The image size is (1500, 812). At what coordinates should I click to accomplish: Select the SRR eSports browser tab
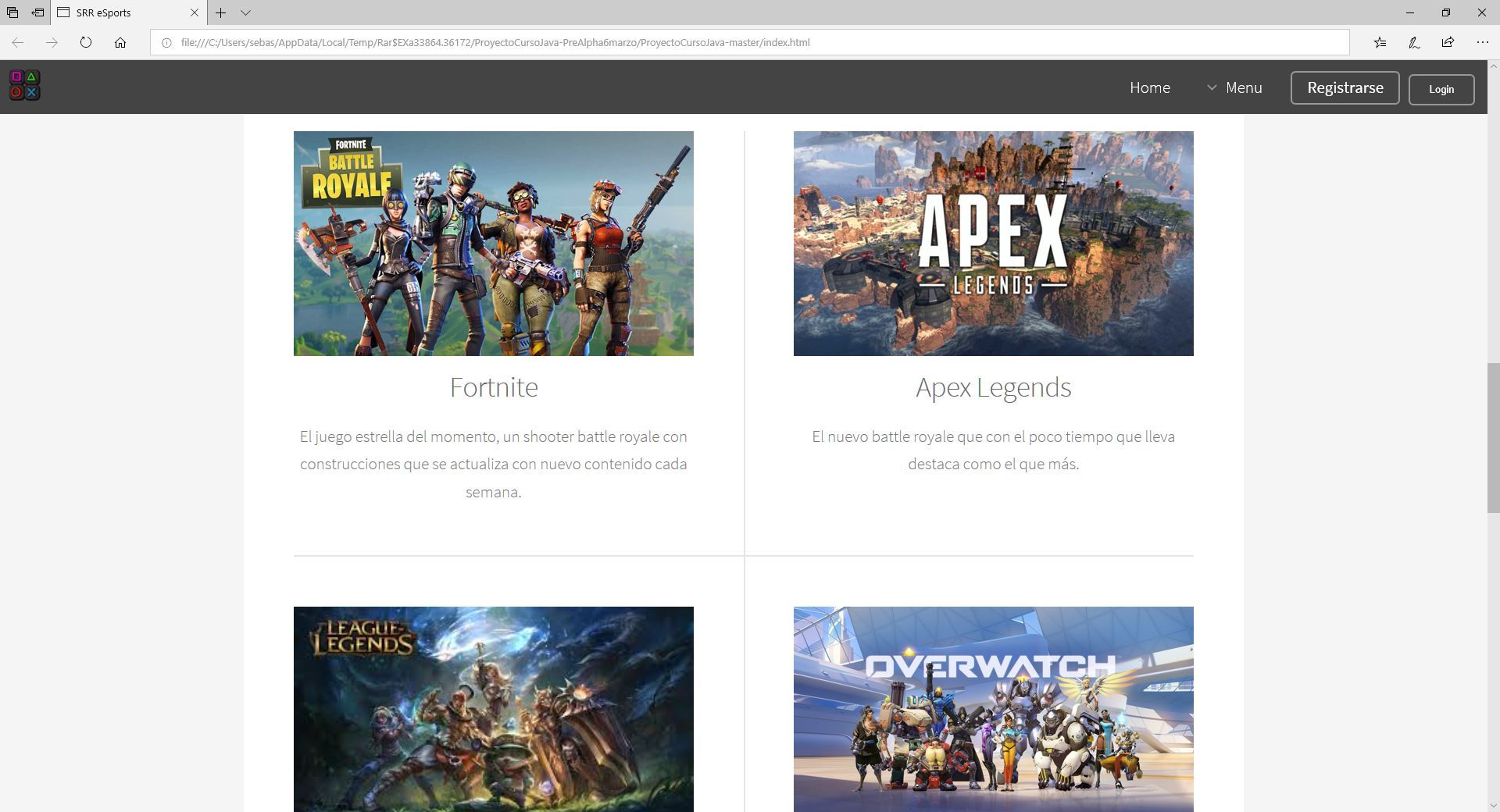click(x=129, y=12)
